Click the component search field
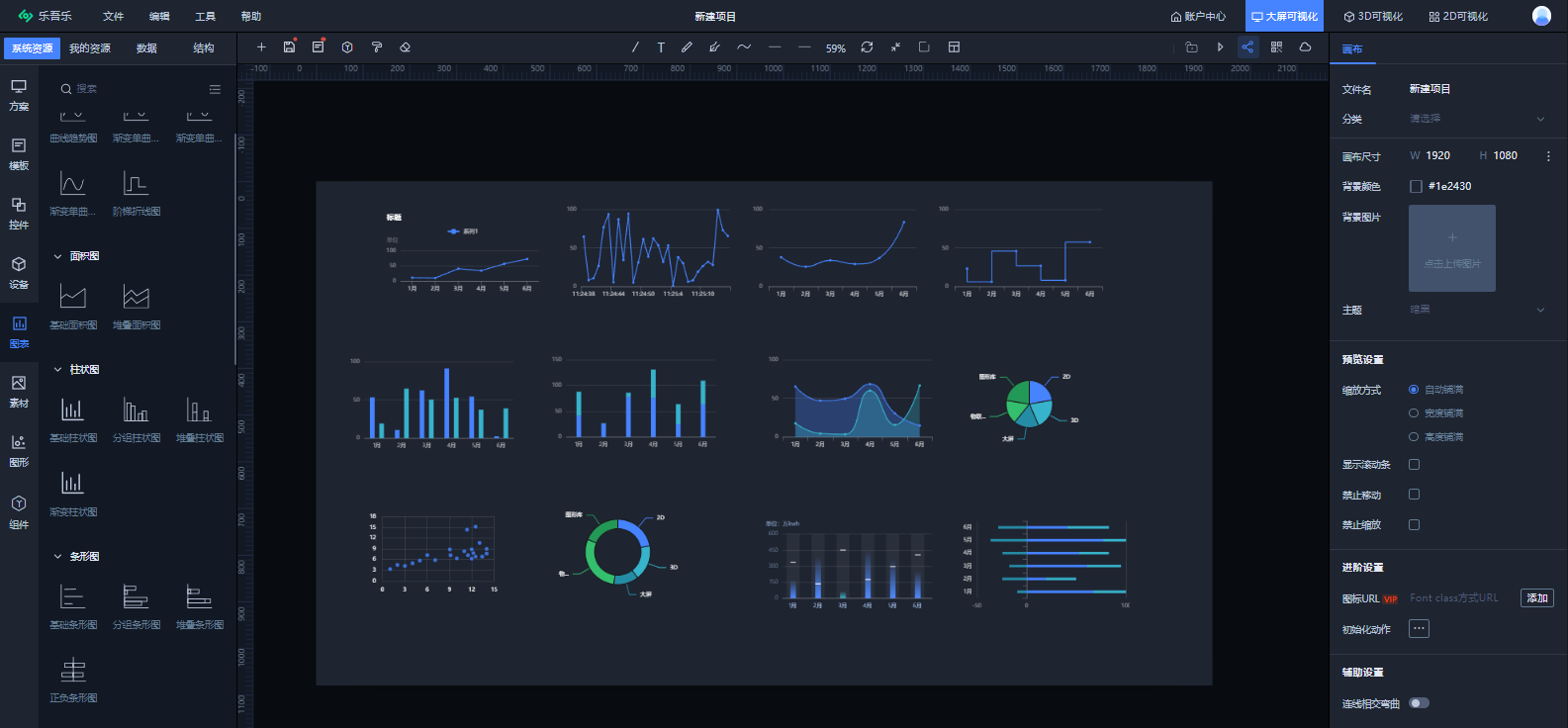Screen dimensions: 1568x728 click(129, 89)
